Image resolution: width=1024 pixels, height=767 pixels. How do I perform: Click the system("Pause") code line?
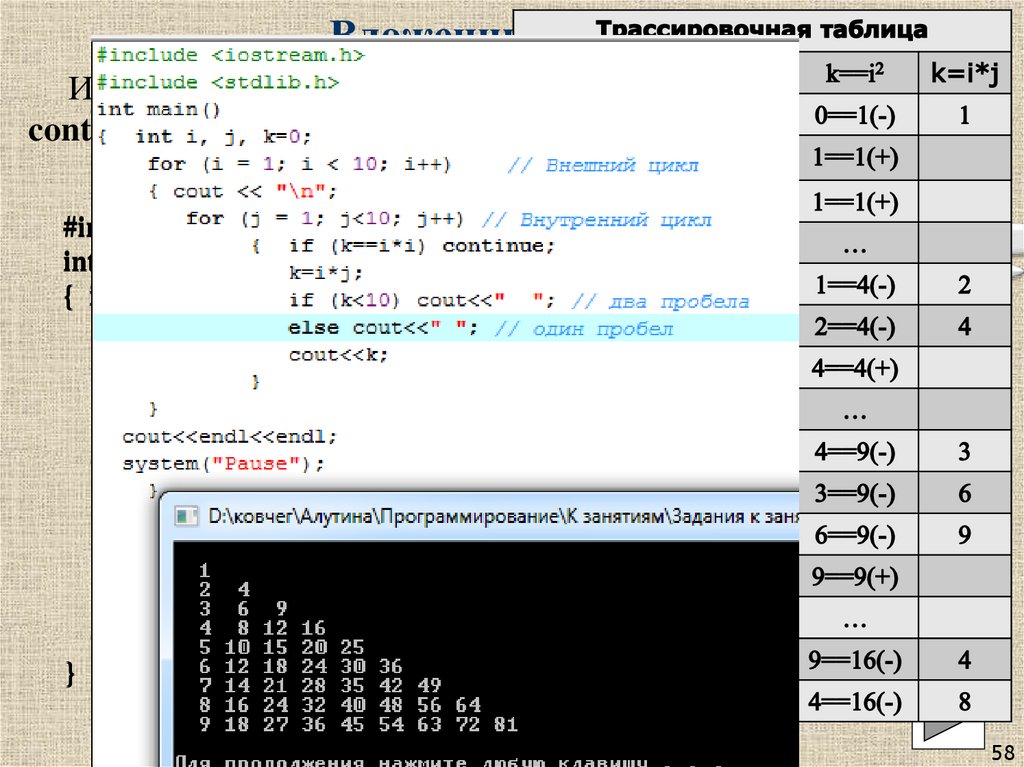click(x=224, y=464)
